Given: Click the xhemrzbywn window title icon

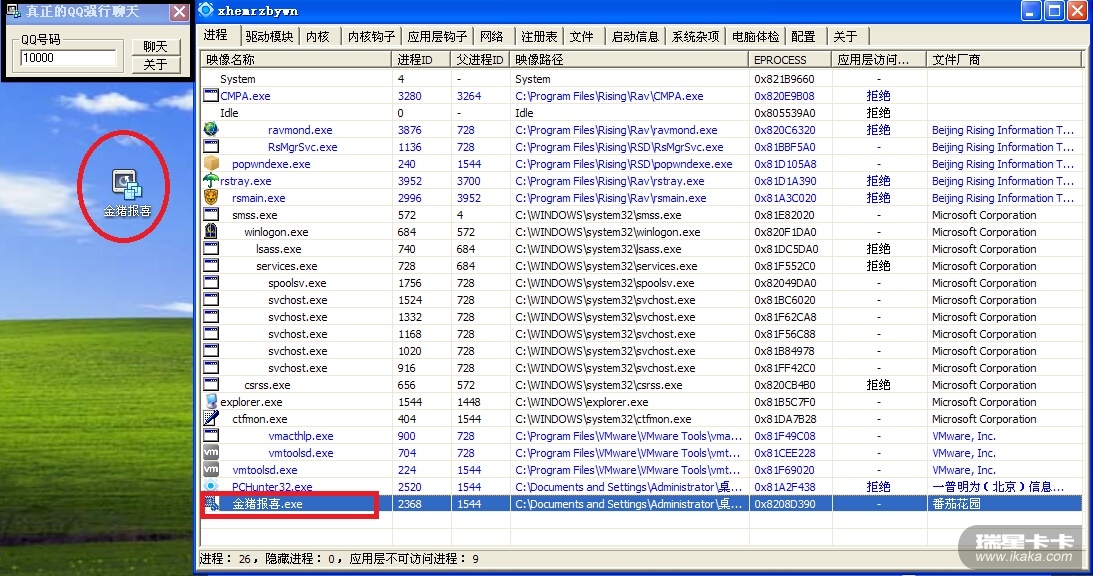Looking at the screenshot, I should click(206, 10).
